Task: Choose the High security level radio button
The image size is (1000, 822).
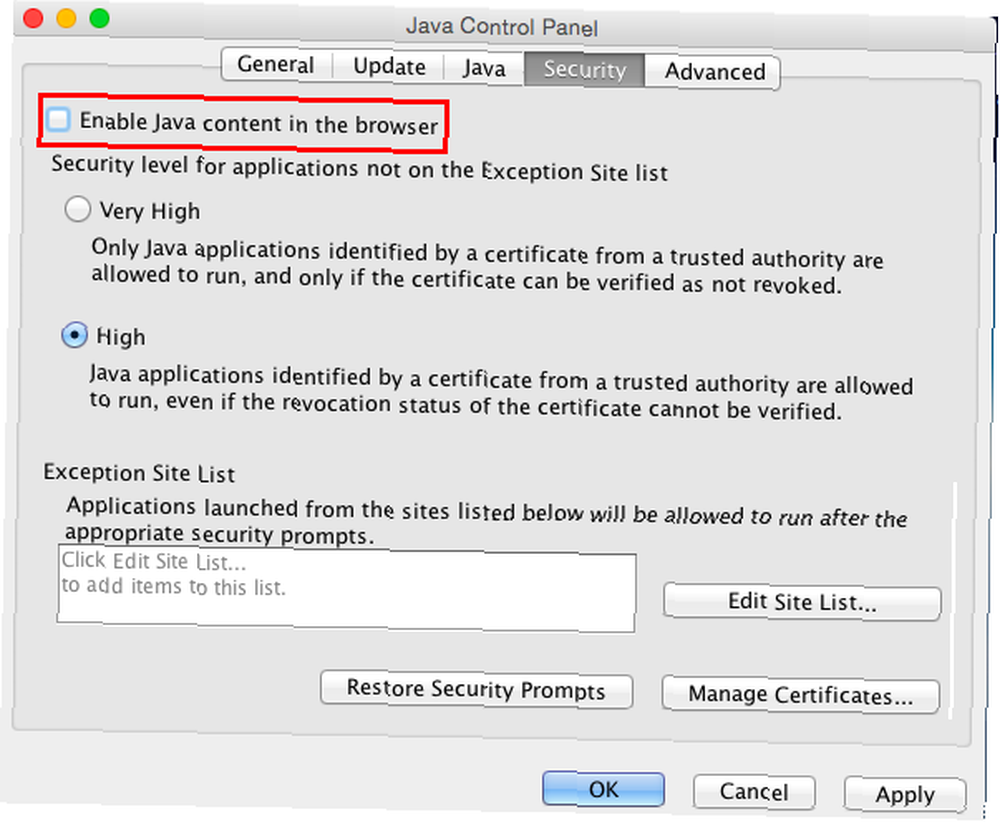Action: tap(75, 335)
